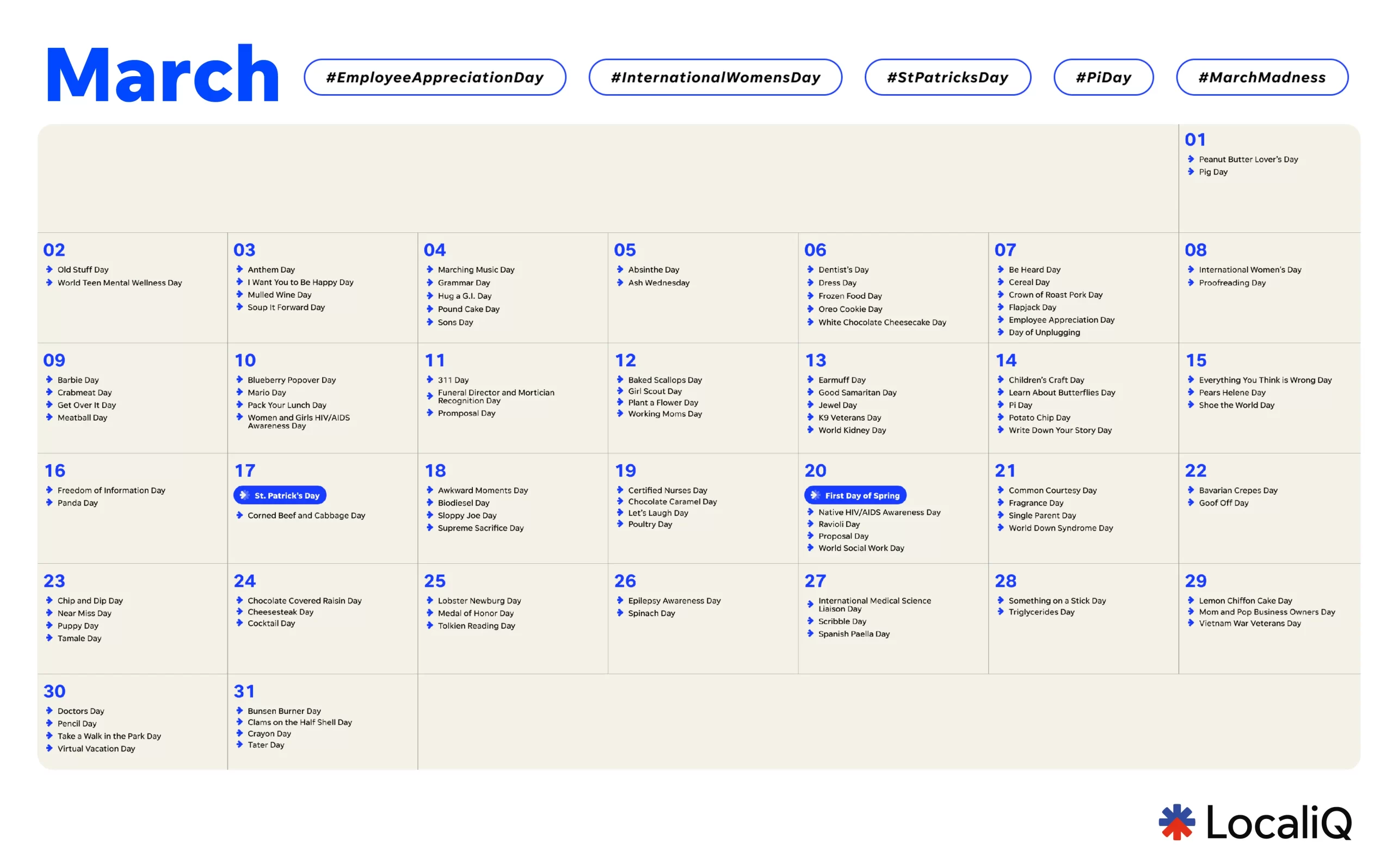Click the St. Patrick's Day highlighted badge

[x=280, y=495]
